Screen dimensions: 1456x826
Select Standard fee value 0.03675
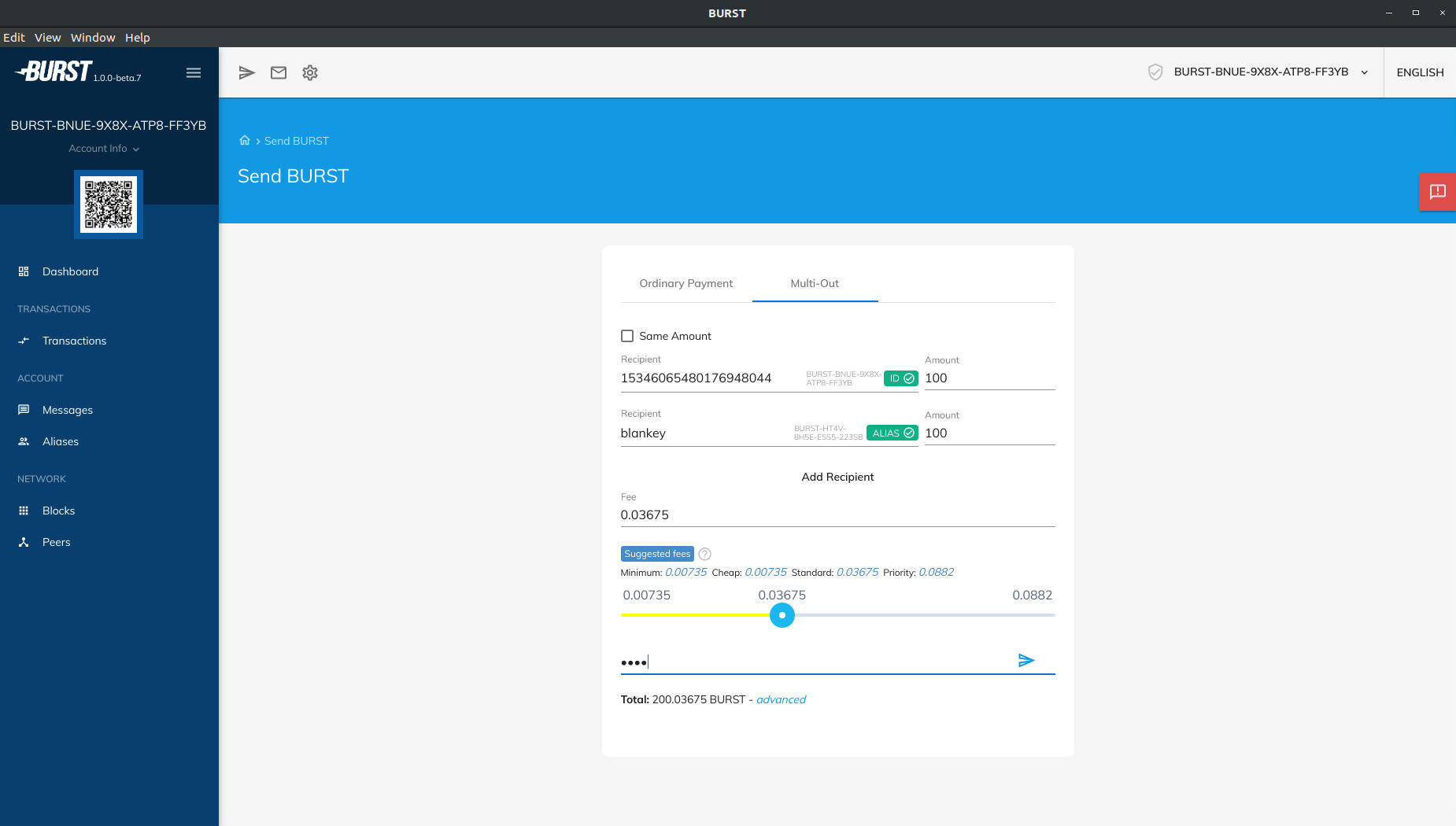pos(857,572)
